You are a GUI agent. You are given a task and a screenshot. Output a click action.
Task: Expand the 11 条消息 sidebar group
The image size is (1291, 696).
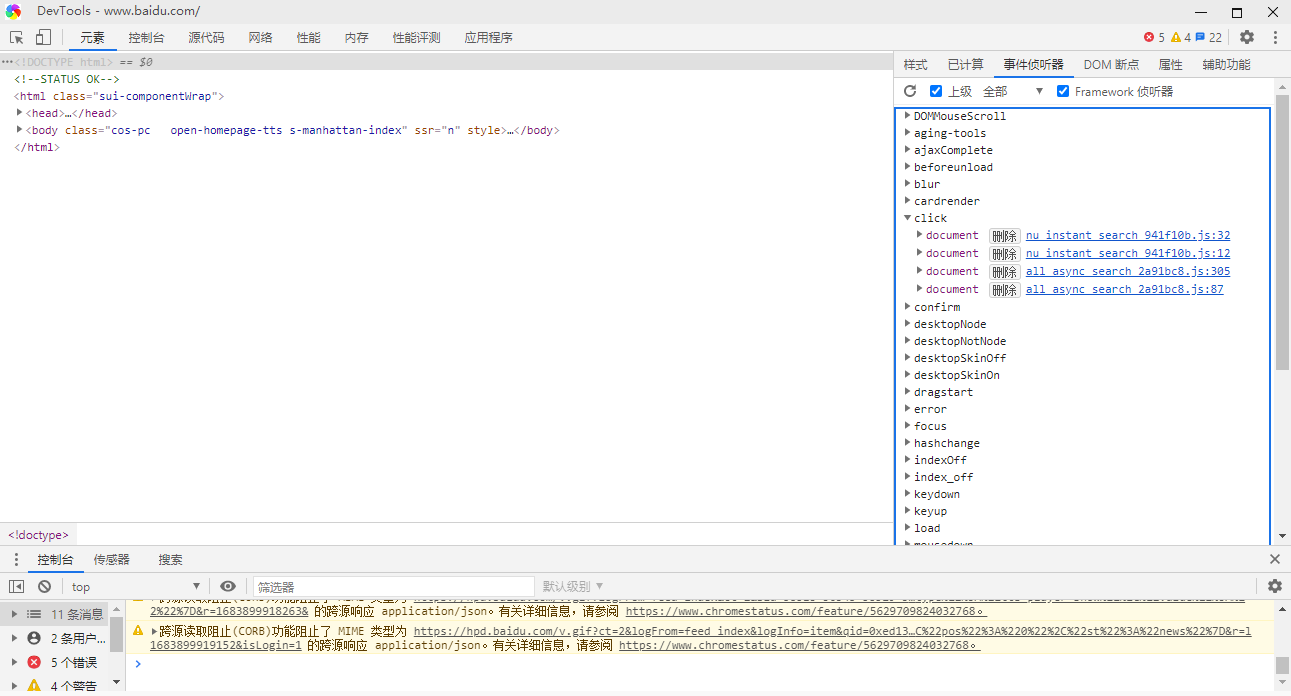13,614
